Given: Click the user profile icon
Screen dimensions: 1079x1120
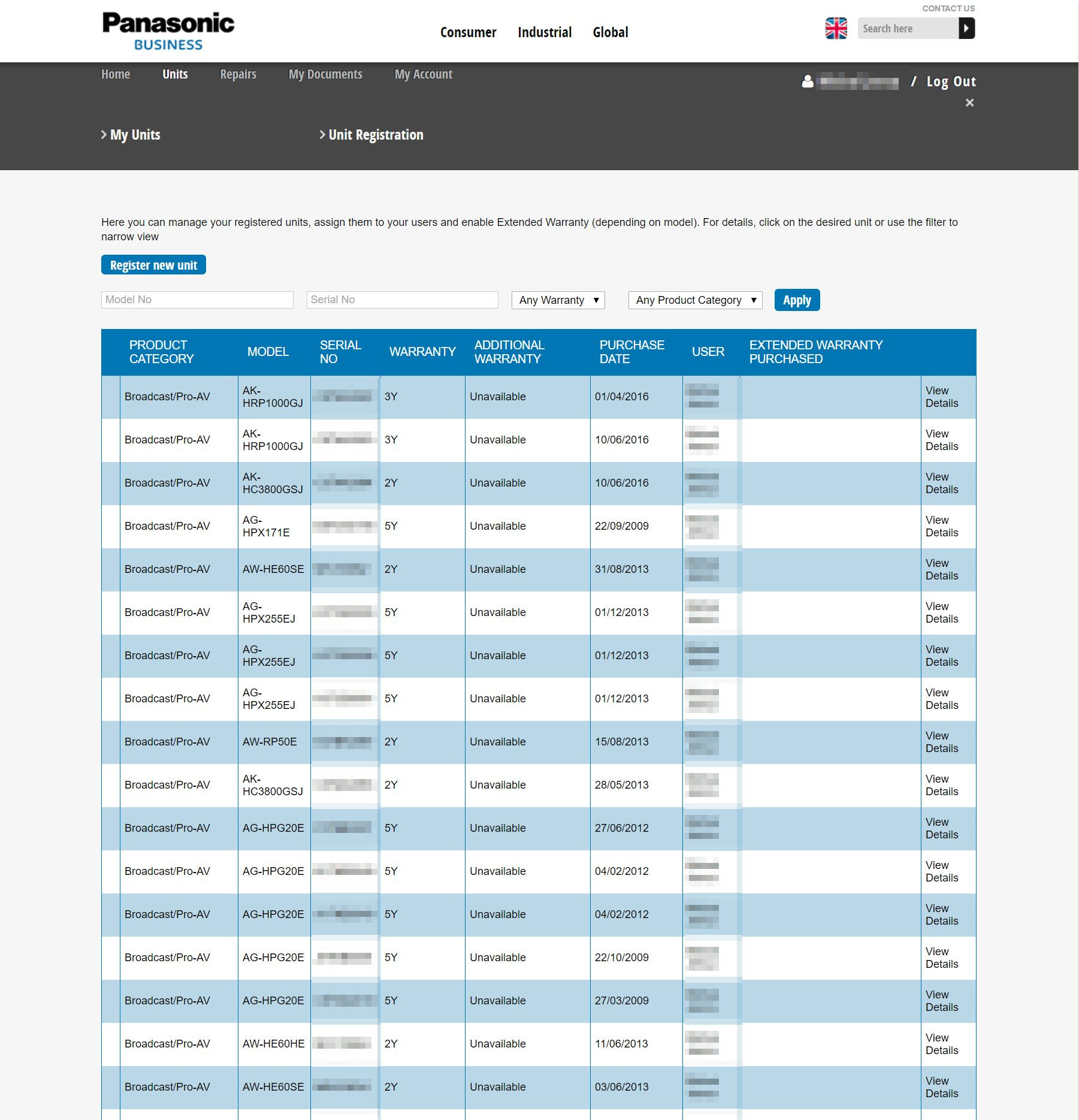Looking at the screenshot, I should click(808, 81).
